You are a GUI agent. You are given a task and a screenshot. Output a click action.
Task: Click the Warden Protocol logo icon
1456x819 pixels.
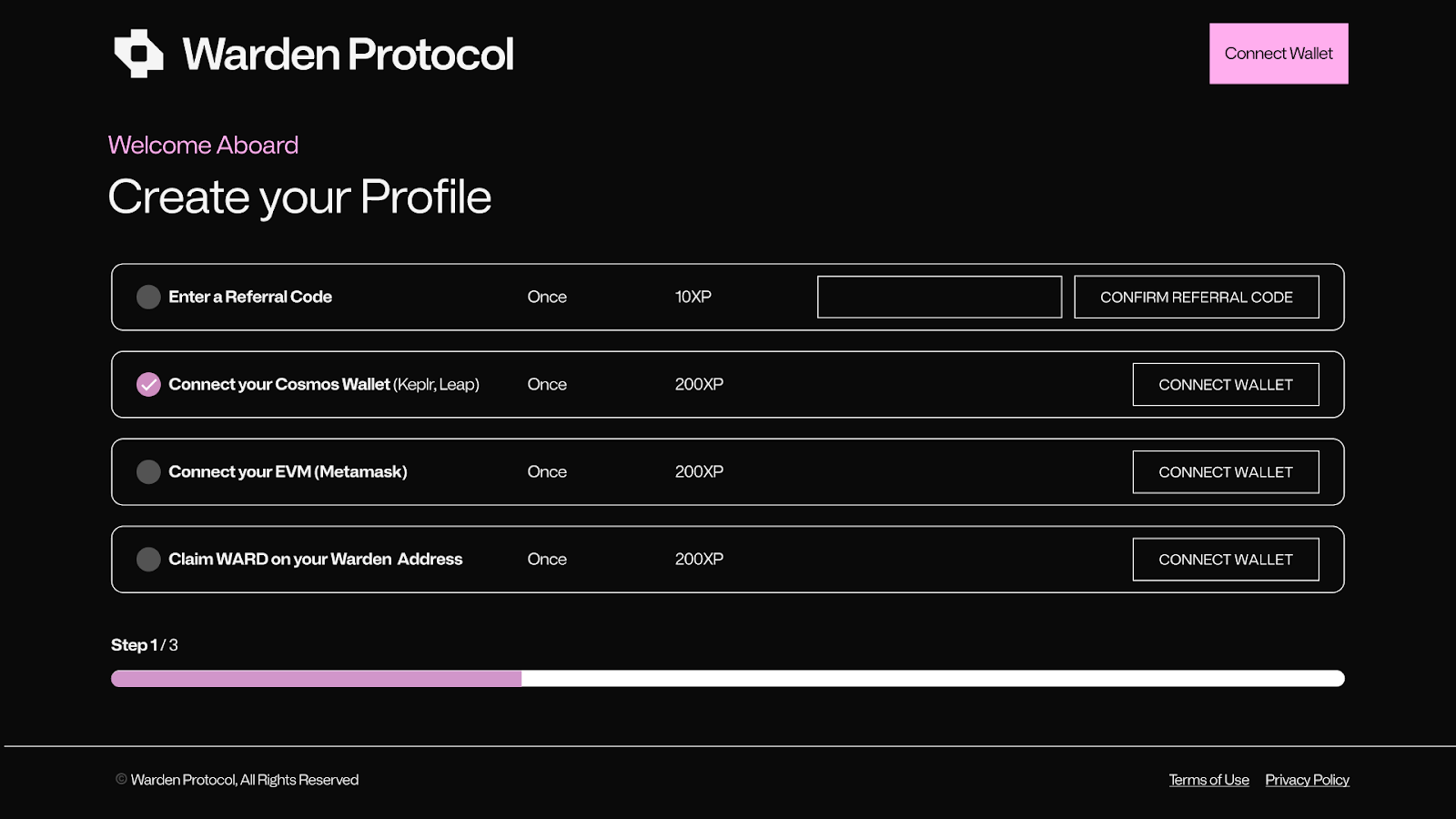(x=138, y=54)
